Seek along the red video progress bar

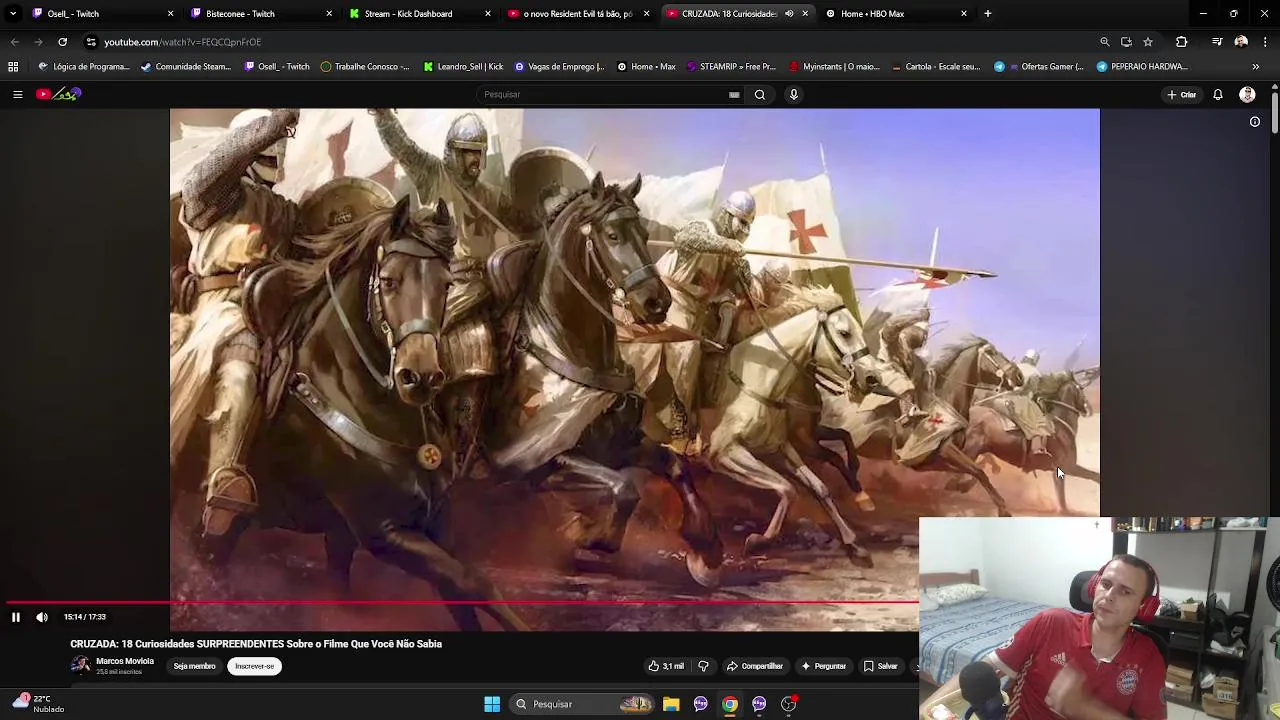click(x=462, y=603)
